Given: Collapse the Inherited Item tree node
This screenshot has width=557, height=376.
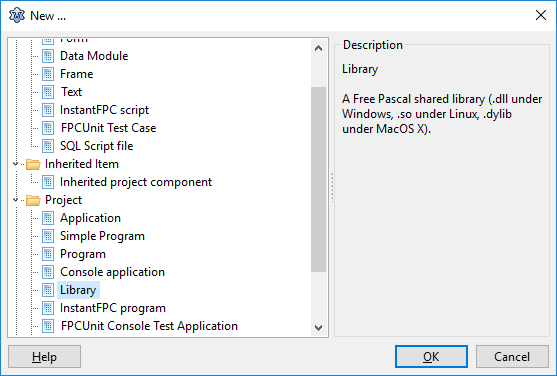Looking at the screenshot, I should [x=15, y=164].
